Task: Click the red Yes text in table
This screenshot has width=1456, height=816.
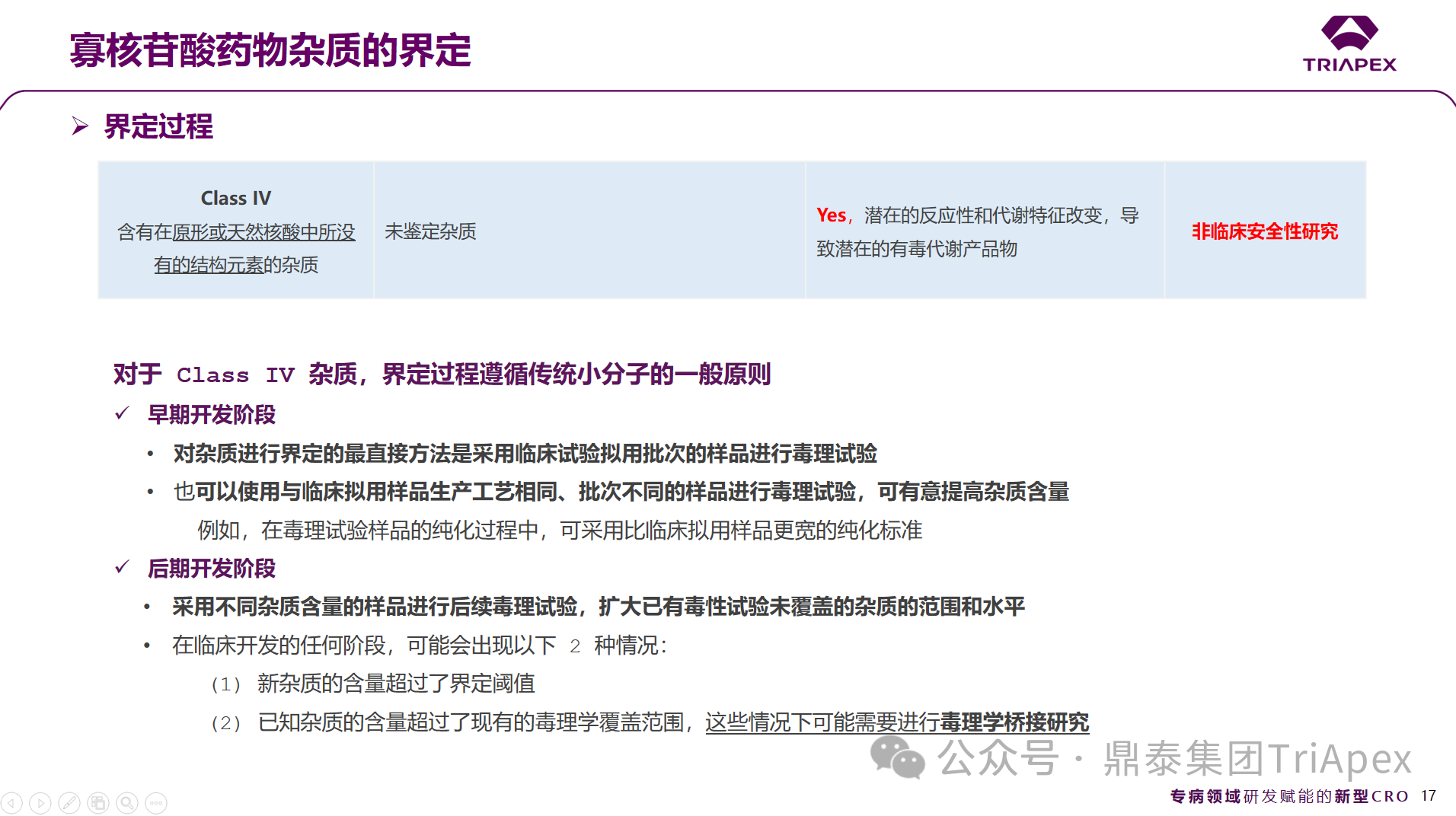Action: click(x=831, y=215)
